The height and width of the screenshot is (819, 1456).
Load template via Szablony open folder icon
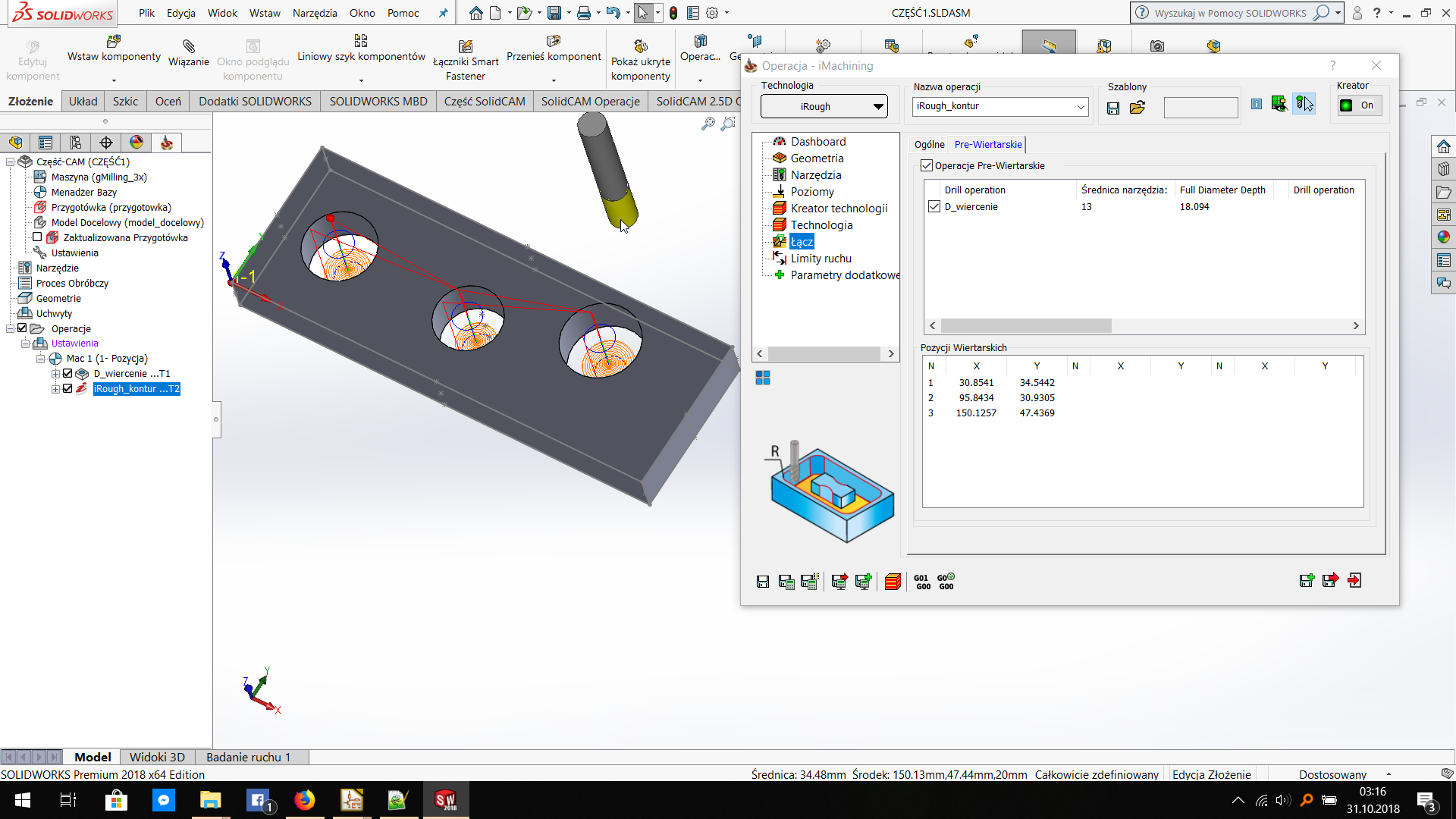click(1137, 108)
